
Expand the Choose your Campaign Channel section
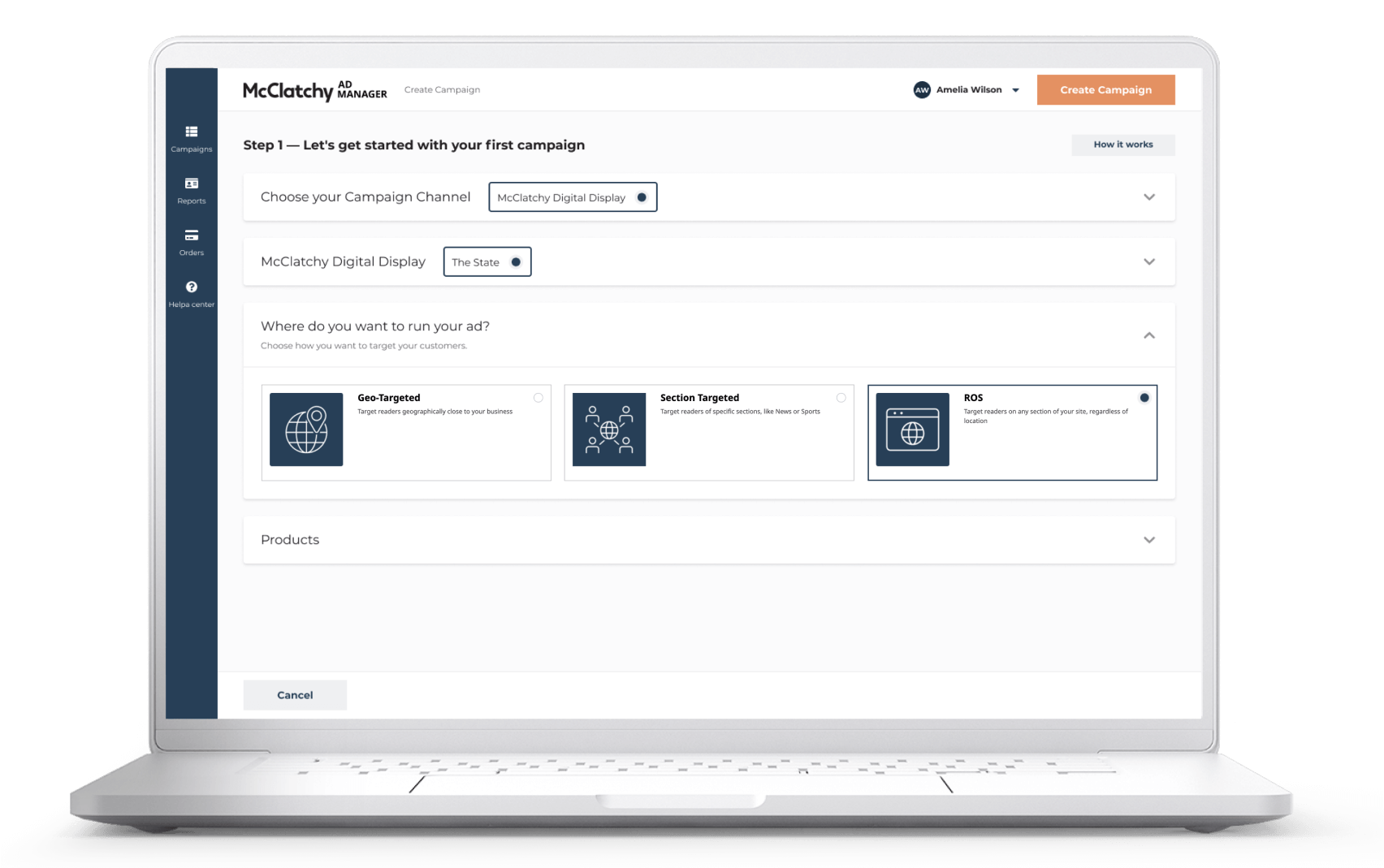(1149, 197)
